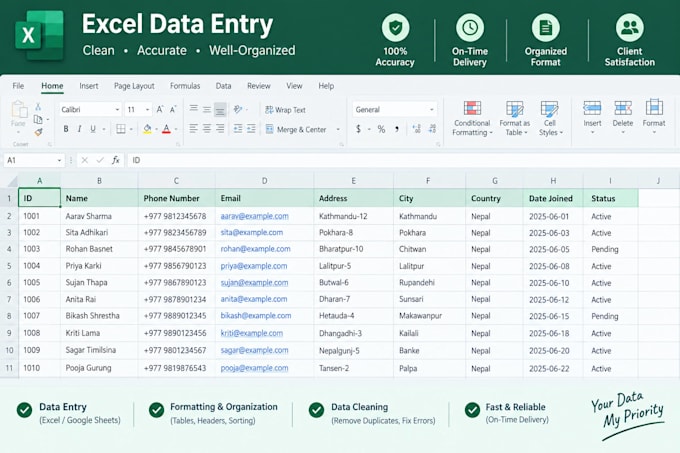Toggle Bold formatting
The image size is (680, 453).
[x=66, y=129]
